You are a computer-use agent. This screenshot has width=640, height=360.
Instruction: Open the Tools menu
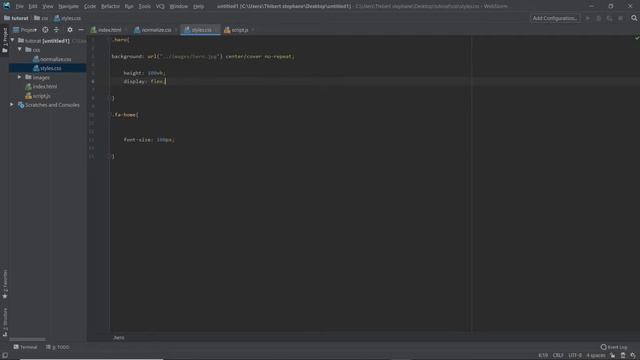[144, 6]
